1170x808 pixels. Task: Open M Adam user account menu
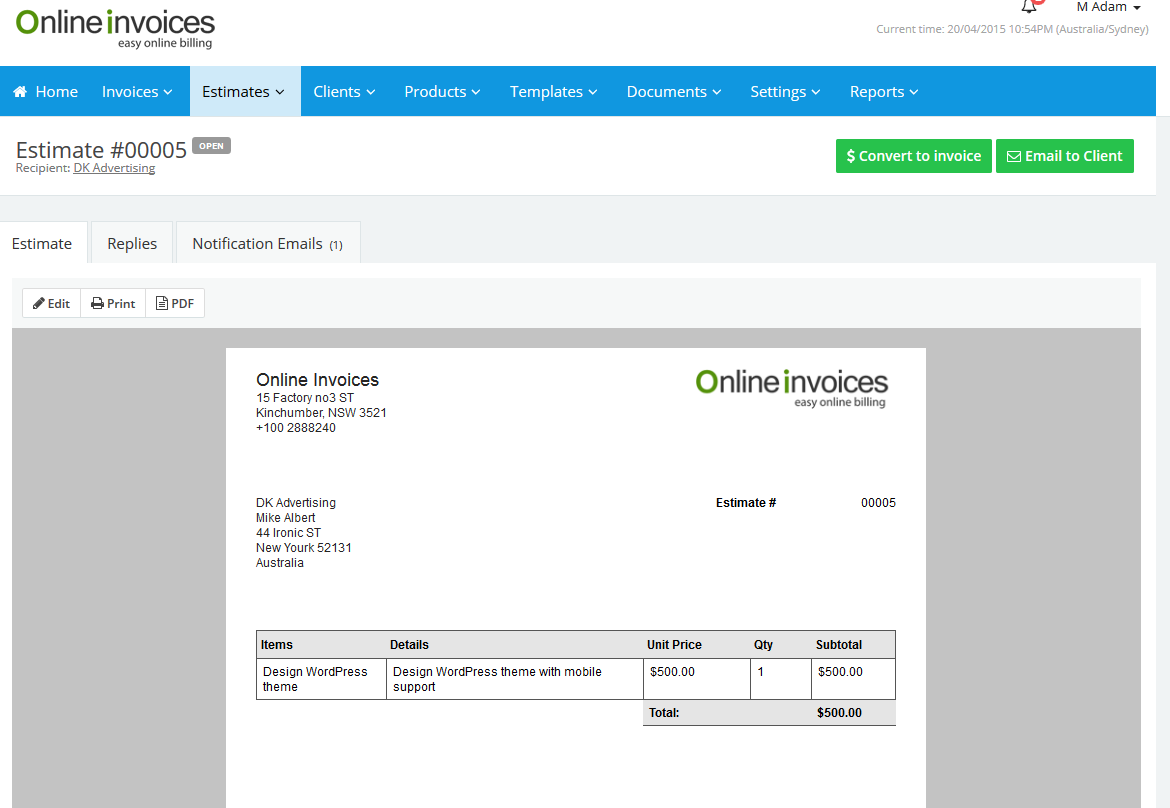(x=1108, y=7)
